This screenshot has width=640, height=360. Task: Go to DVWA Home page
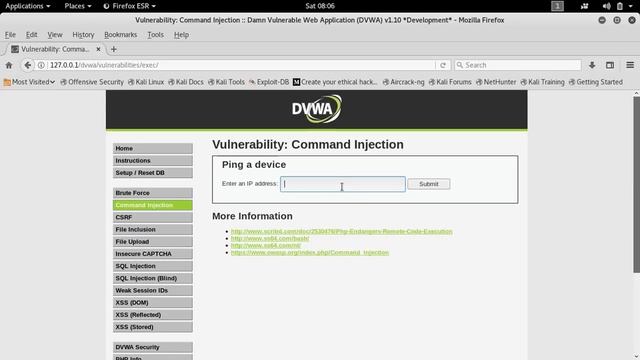153,149
